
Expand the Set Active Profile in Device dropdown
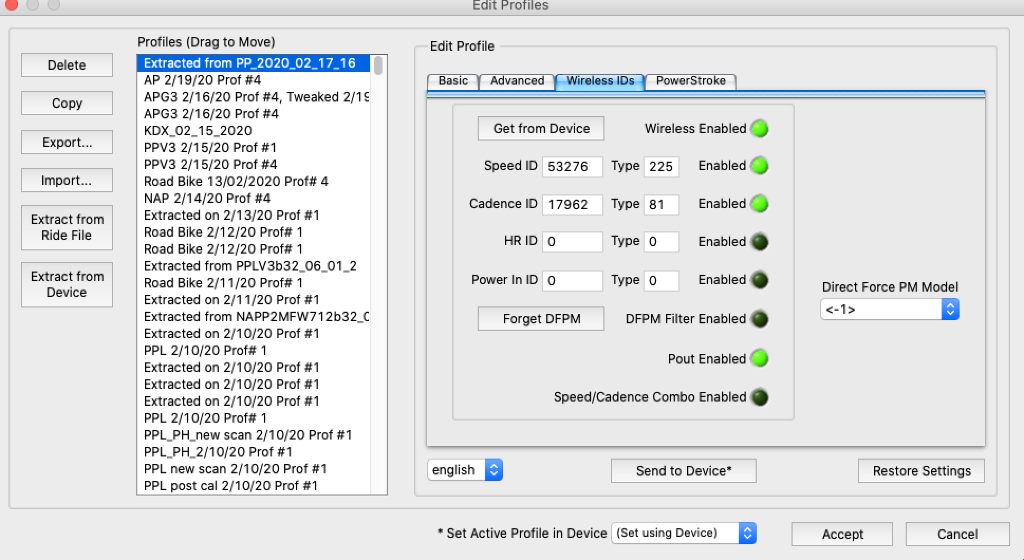coord(684,533)
